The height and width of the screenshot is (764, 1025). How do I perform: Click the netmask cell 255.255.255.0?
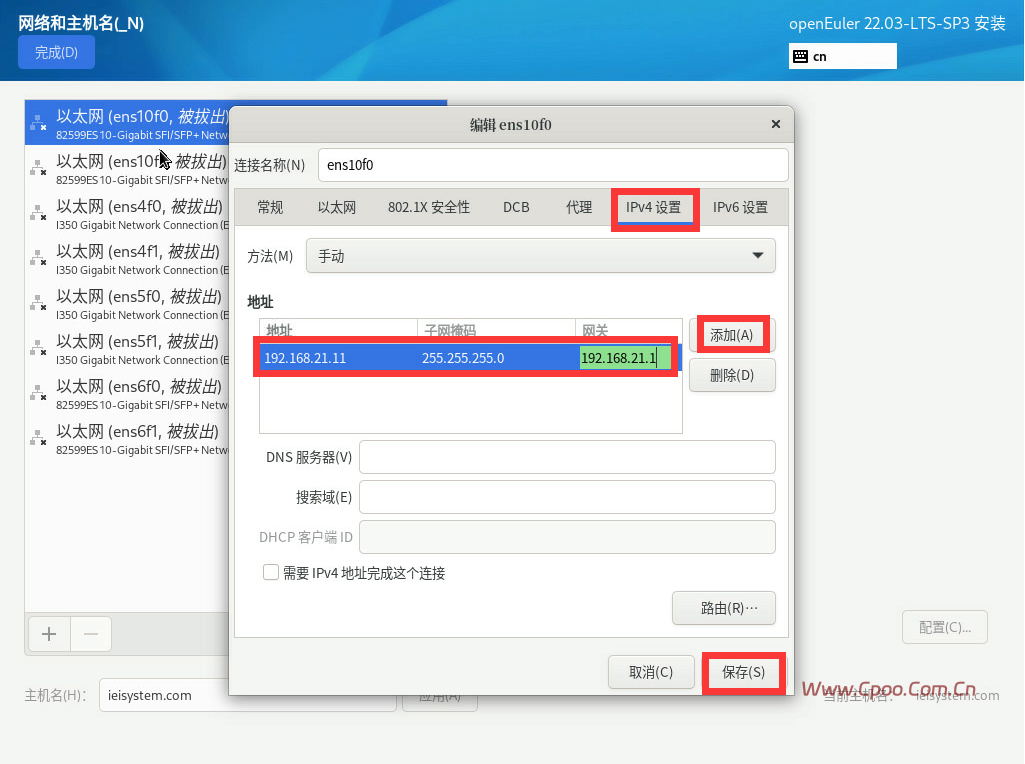pyautogui.click(x=497, y=358)
